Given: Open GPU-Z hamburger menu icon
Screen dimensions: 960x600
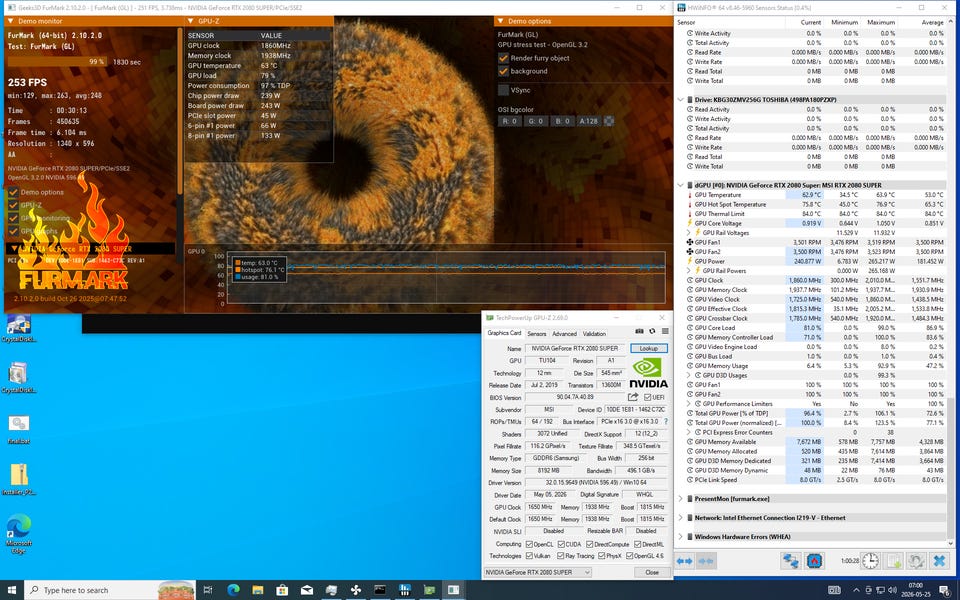Looking at the screenshot, I should coord(665,331).
